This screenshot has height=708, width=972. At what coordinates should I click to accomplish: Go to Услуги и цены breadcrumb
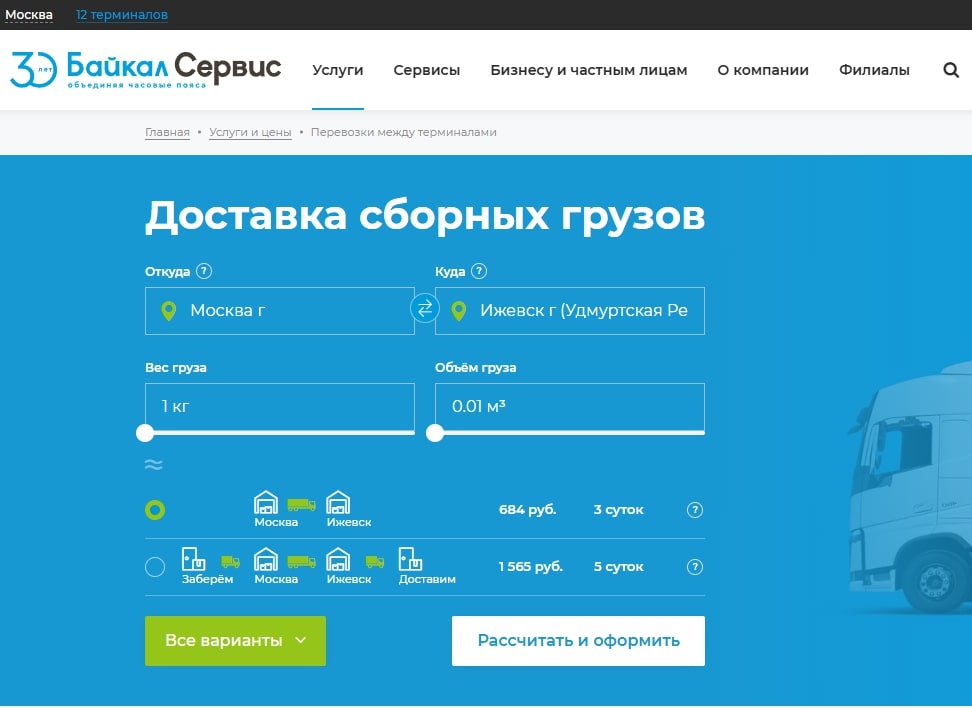250,132
